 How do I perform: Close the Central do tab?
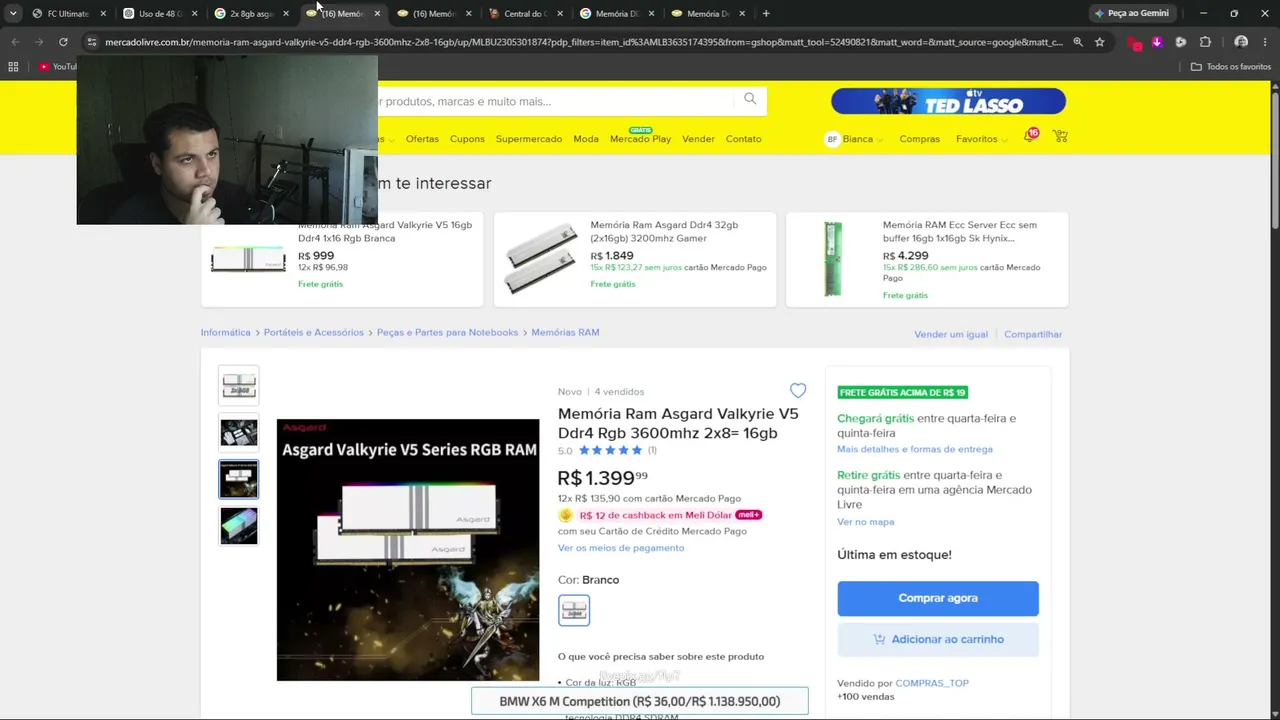coord(559,14)
